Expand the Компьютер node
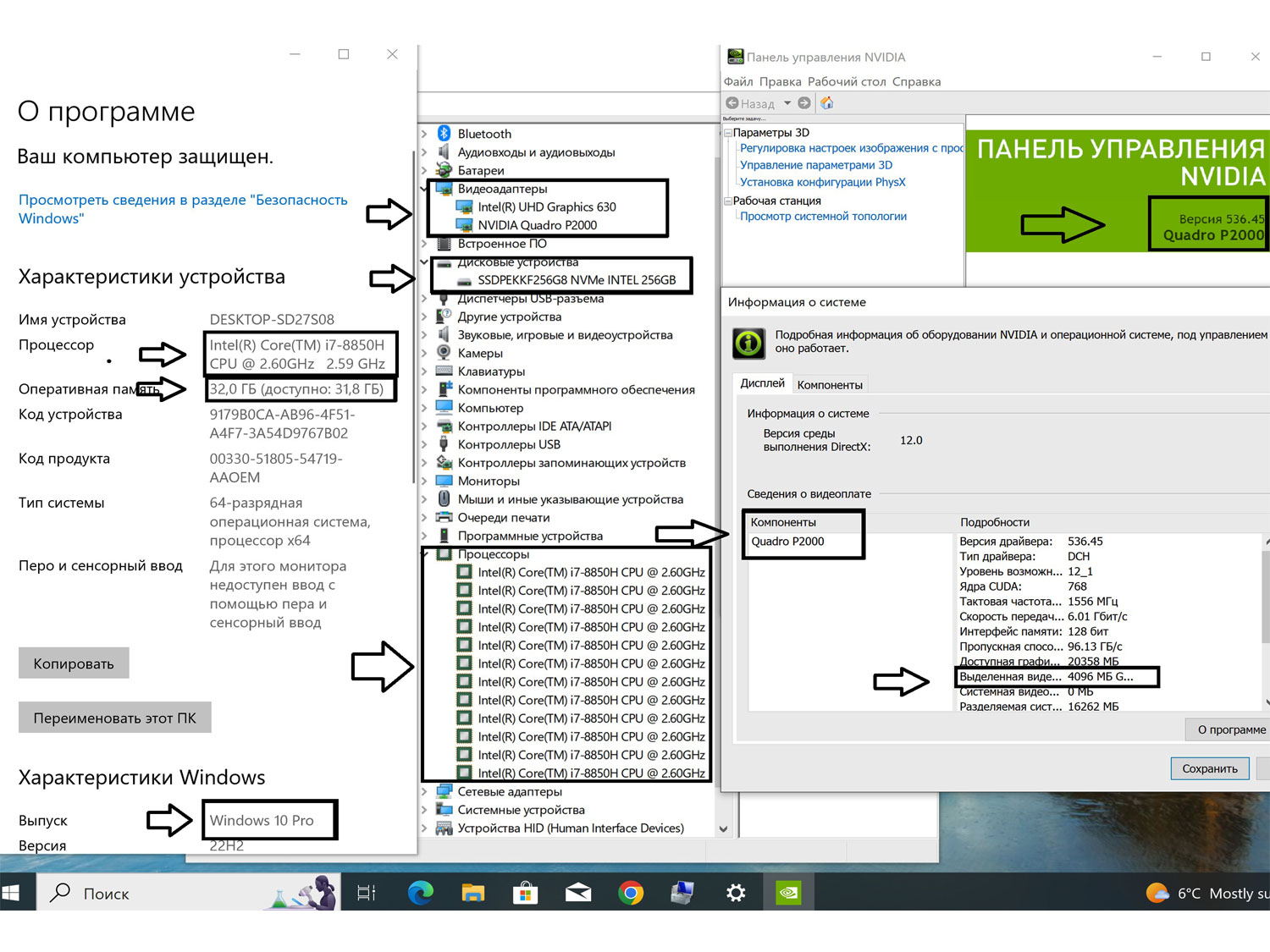 point(425,408)
